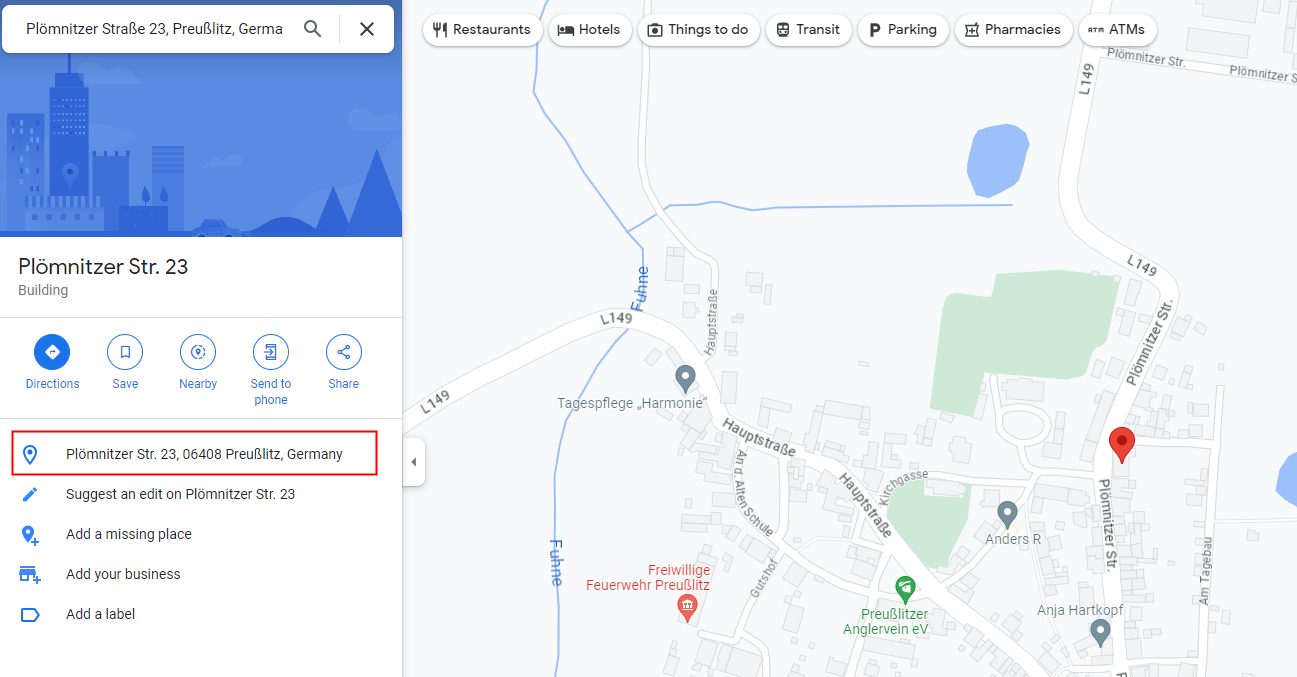Screen dimensions: 1297x677
Task: Collapse the side panel arrow
Action: pyautogui.click(x=414, y=462)
